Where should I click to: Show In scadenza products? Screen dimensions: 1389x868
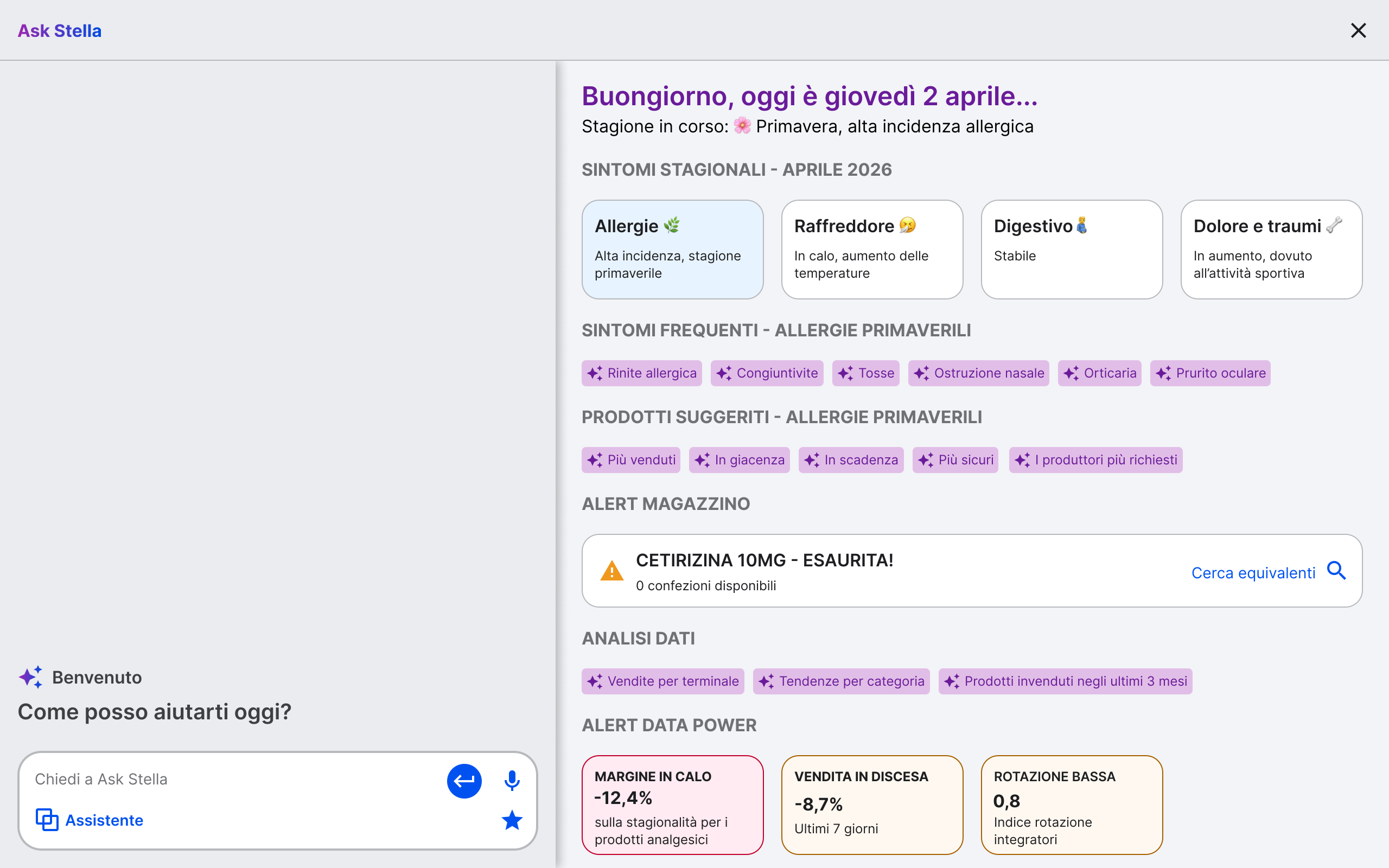click(851, 460)
